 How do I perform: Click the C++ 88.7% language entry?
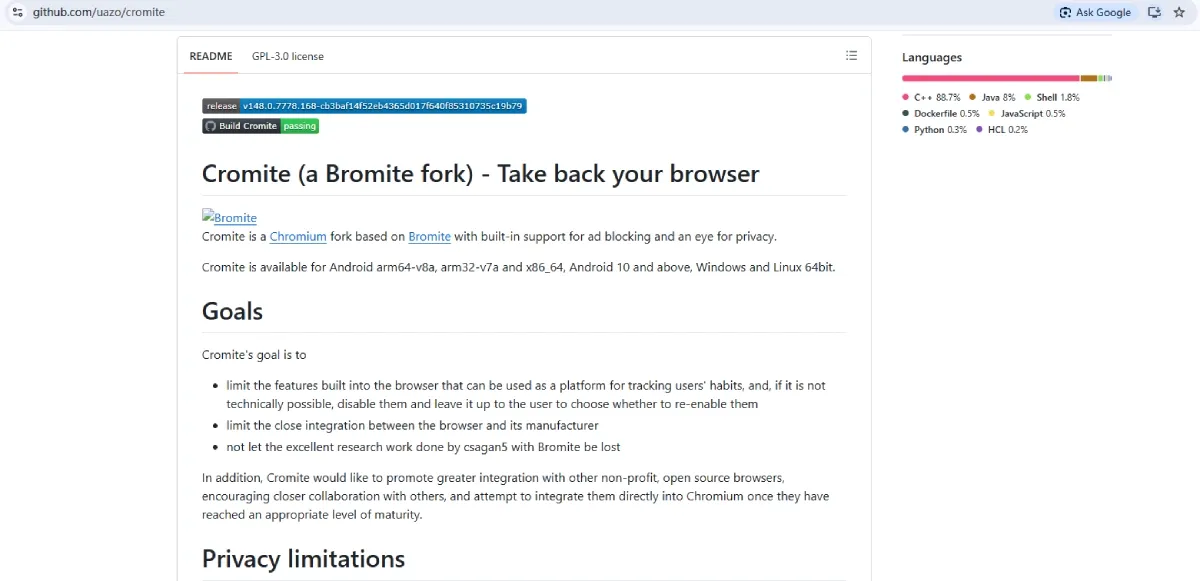click(931, 97)
